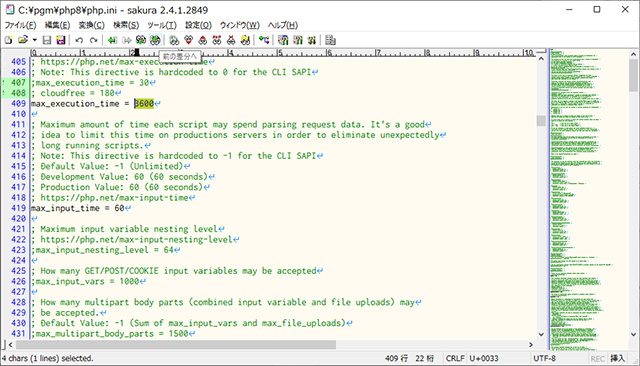Toggle the 挿入 insert mode indicator
The height and width of the screenshot is (366, 640).
click(x=618, y=359)
